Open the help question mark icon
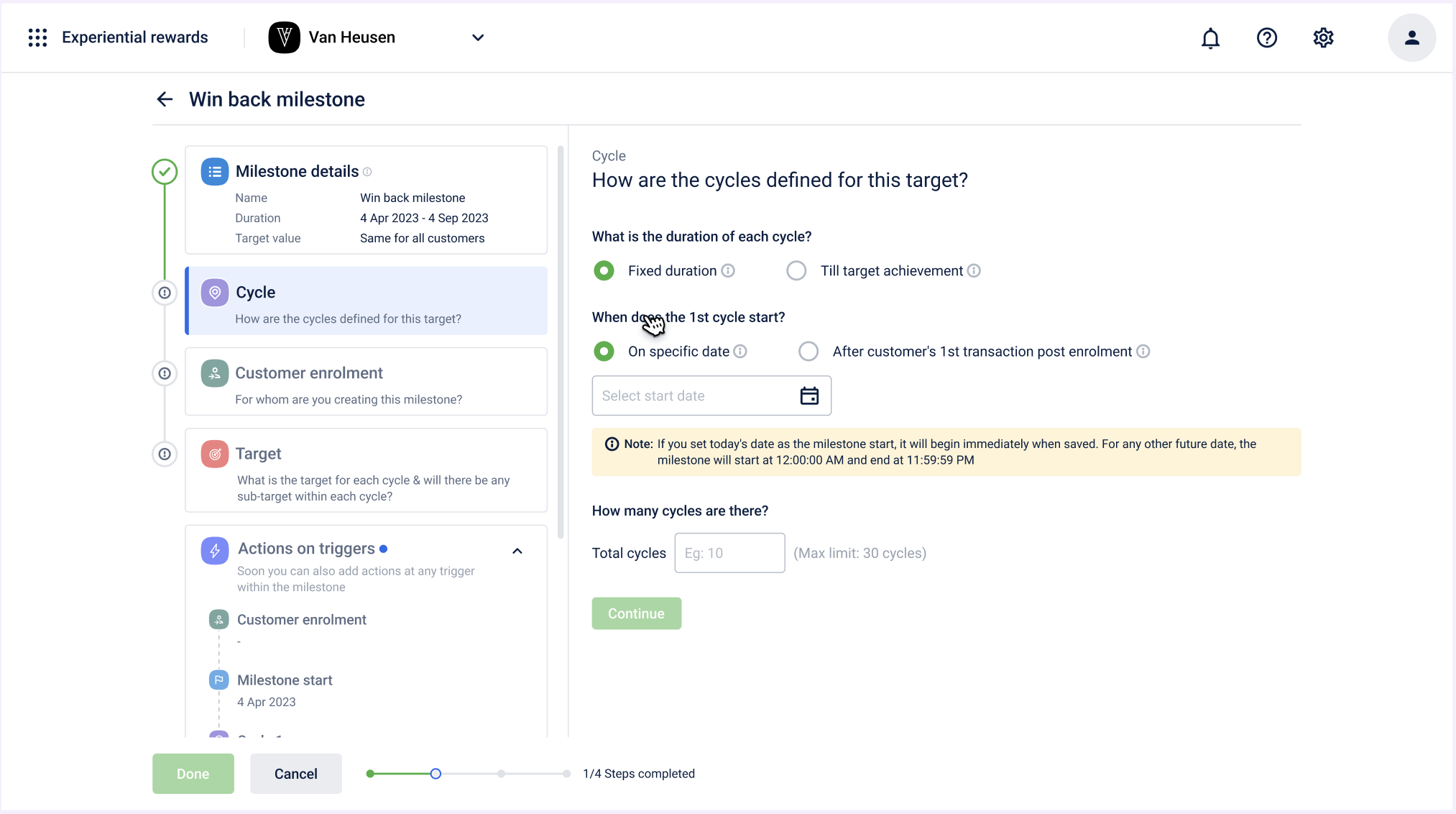 pos(1266,37)
